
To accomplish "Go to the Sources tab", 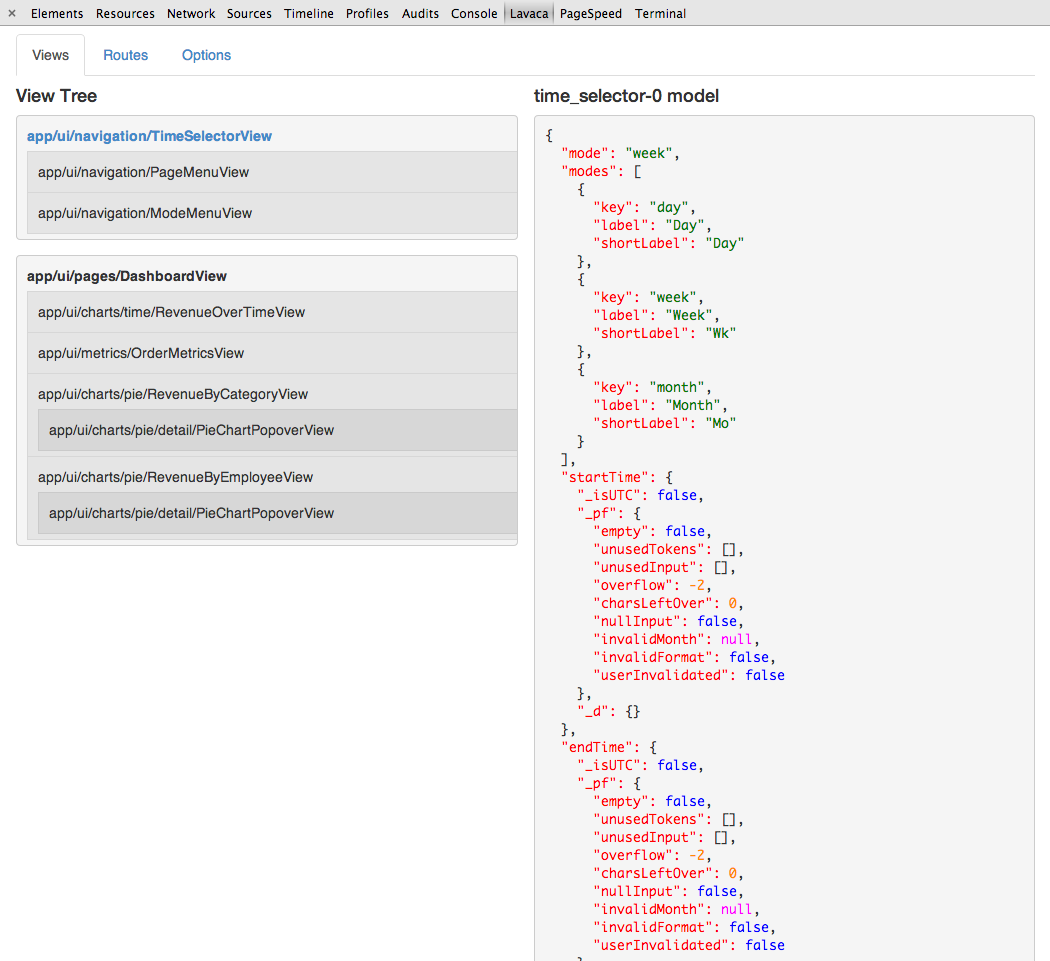I will pos(249,13).
